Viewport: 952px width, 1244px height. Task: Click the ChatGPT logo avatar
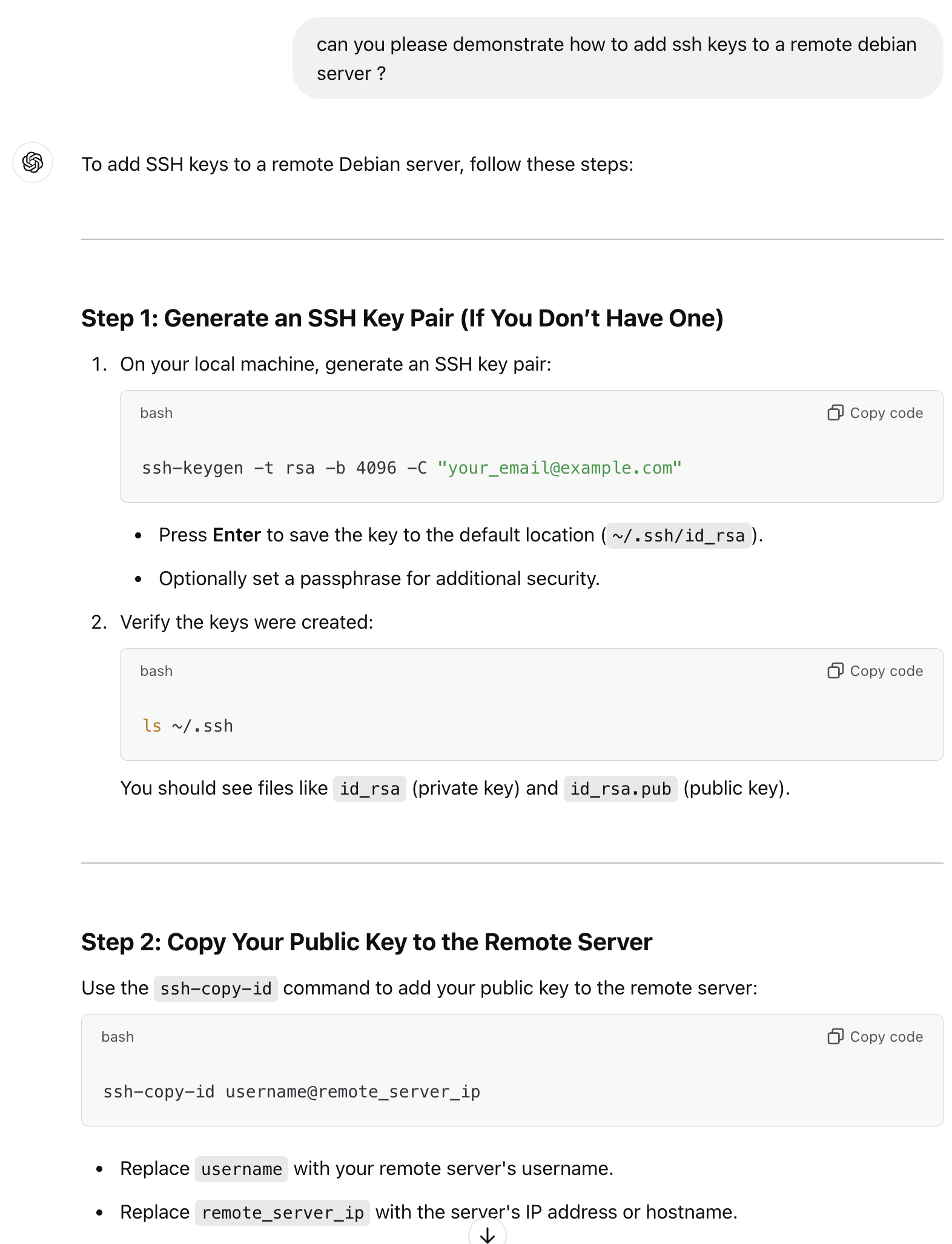click(x=33, y=162)
